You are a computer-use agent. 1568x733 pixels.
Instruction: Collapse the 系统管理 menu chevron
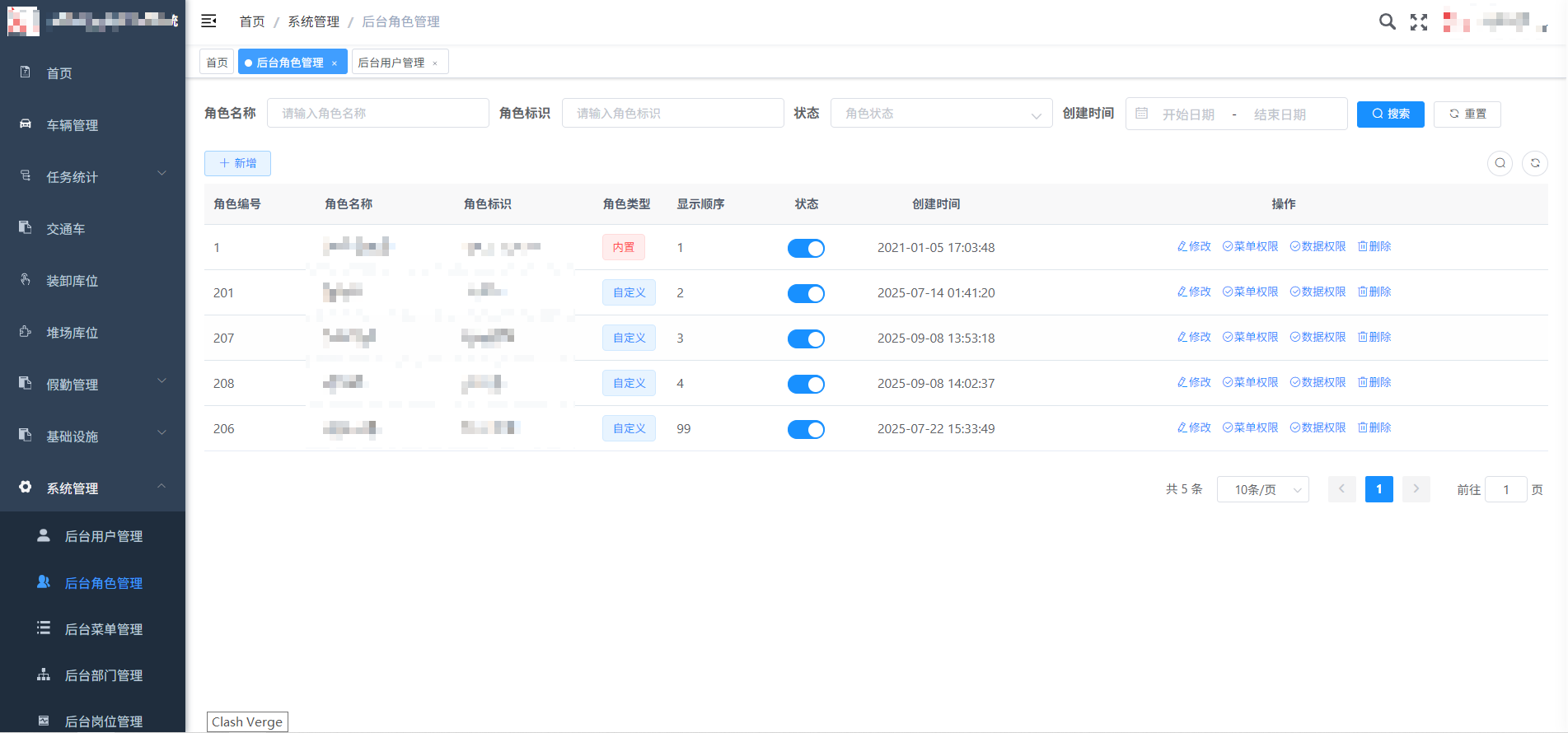click(x=161, y=486)
